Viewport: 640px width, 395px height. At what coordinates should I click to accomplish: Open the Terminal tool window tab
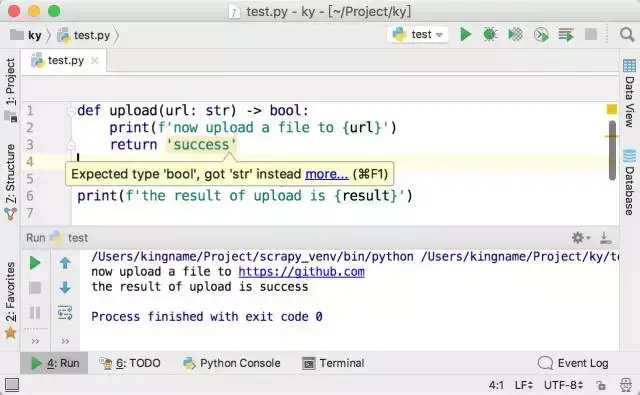[x=334, y=363]
